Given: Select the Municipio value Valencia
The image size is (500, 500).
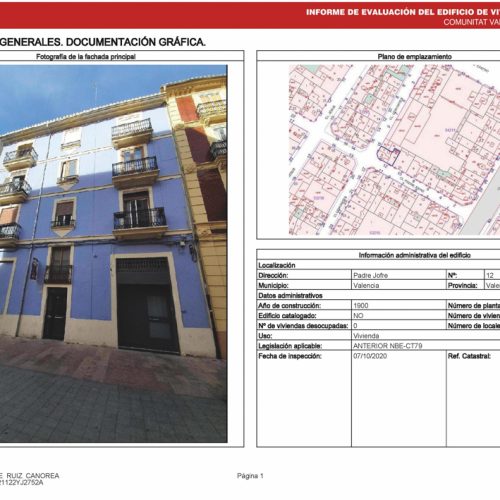Looking at the screenshot, I should tap(366, 285).
